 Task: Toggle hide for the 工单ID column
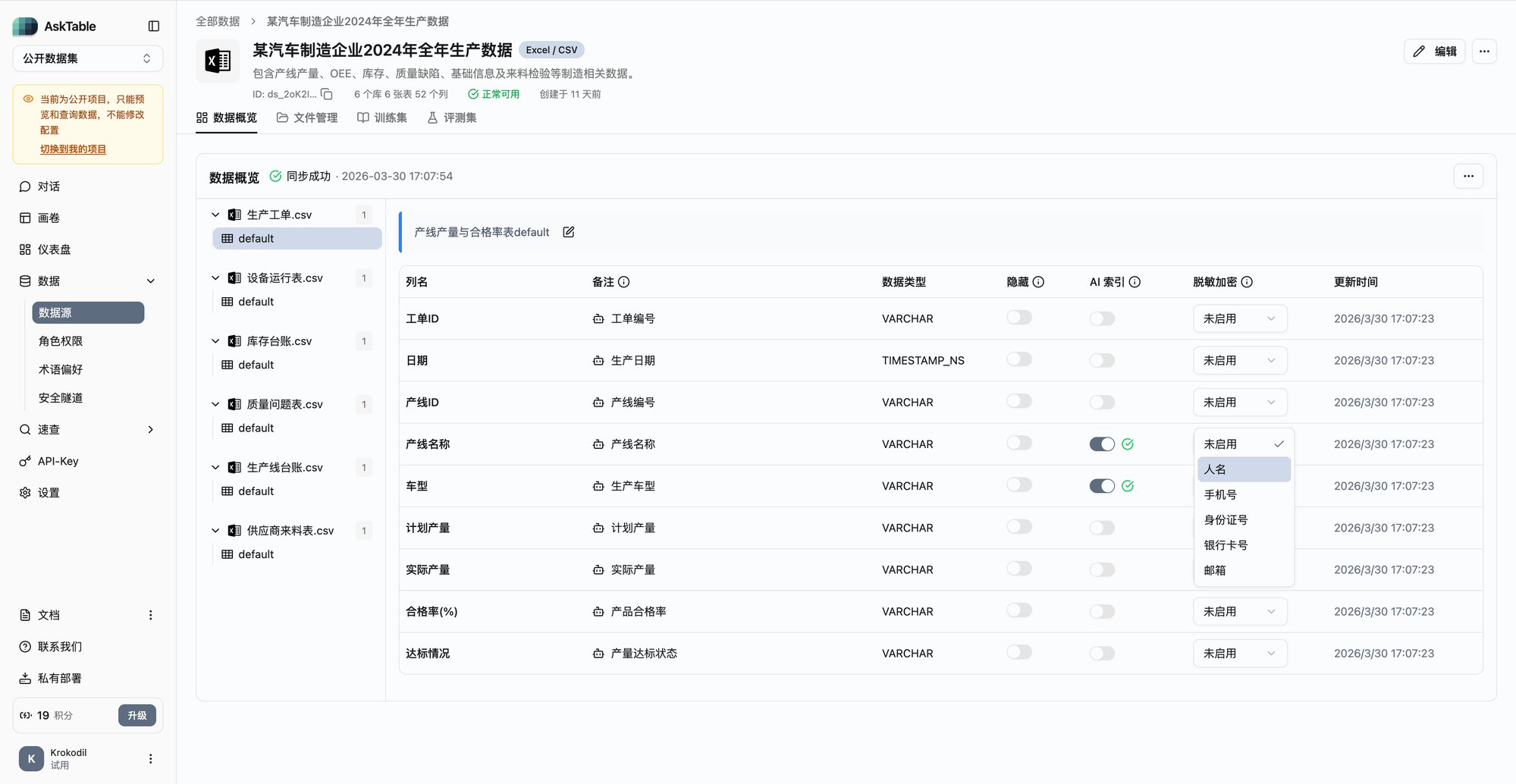[1019, 317]
